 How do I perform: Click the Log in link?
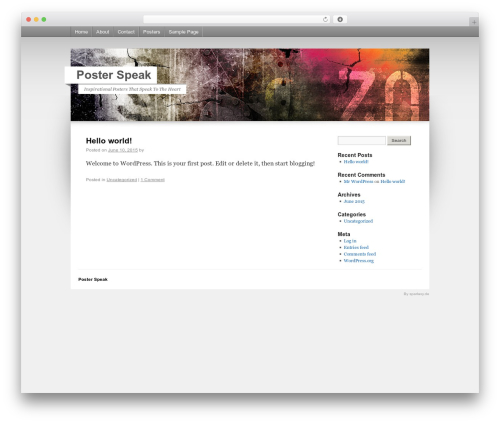[350, 241]
